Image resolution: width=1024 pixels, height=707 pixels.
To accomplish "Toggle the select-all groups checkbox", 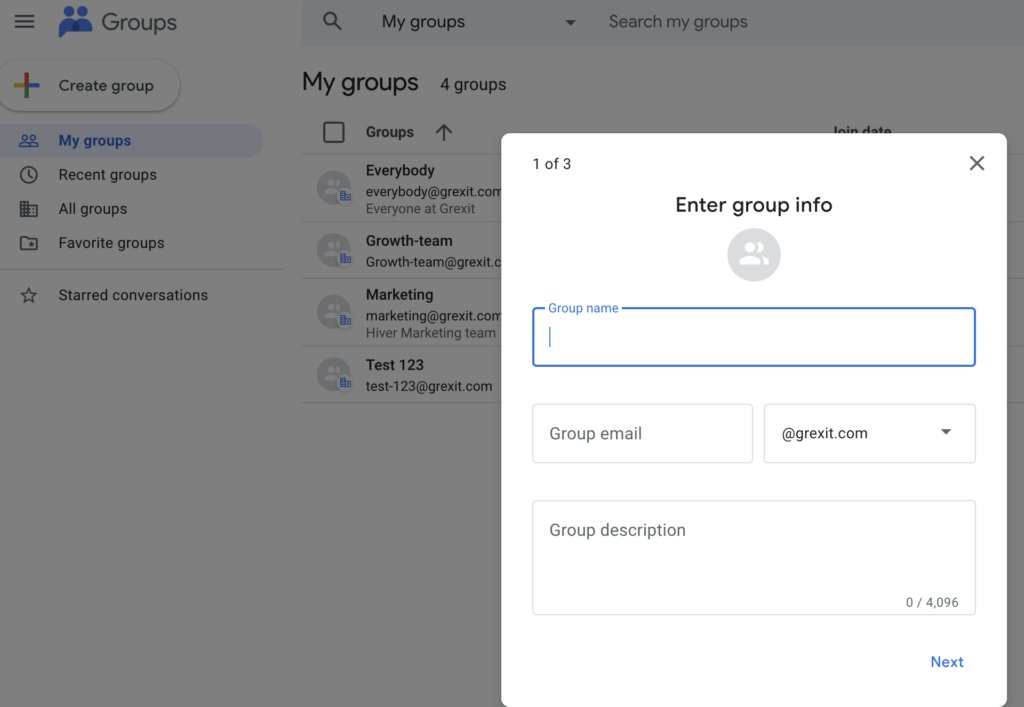I will pyautogui.click(x=335, y=131).
